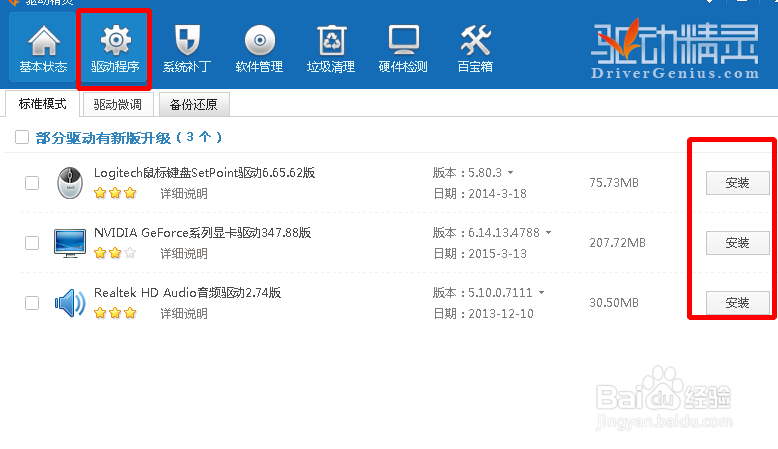Click NVIDIA GeForce系列显卡驱动347.88版 title
778x449 pixels.
pyautogui.click(x=202, y=233)
